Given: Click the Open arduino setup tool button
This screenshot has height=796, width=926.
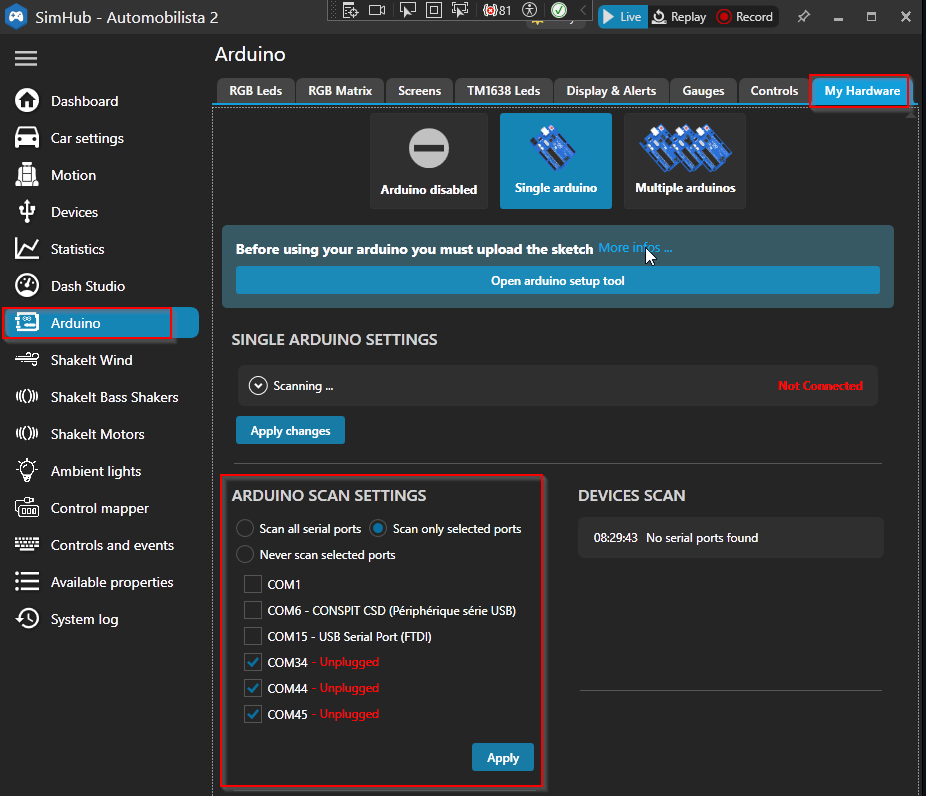Looking at the screenshot, I should pos(557,280).
